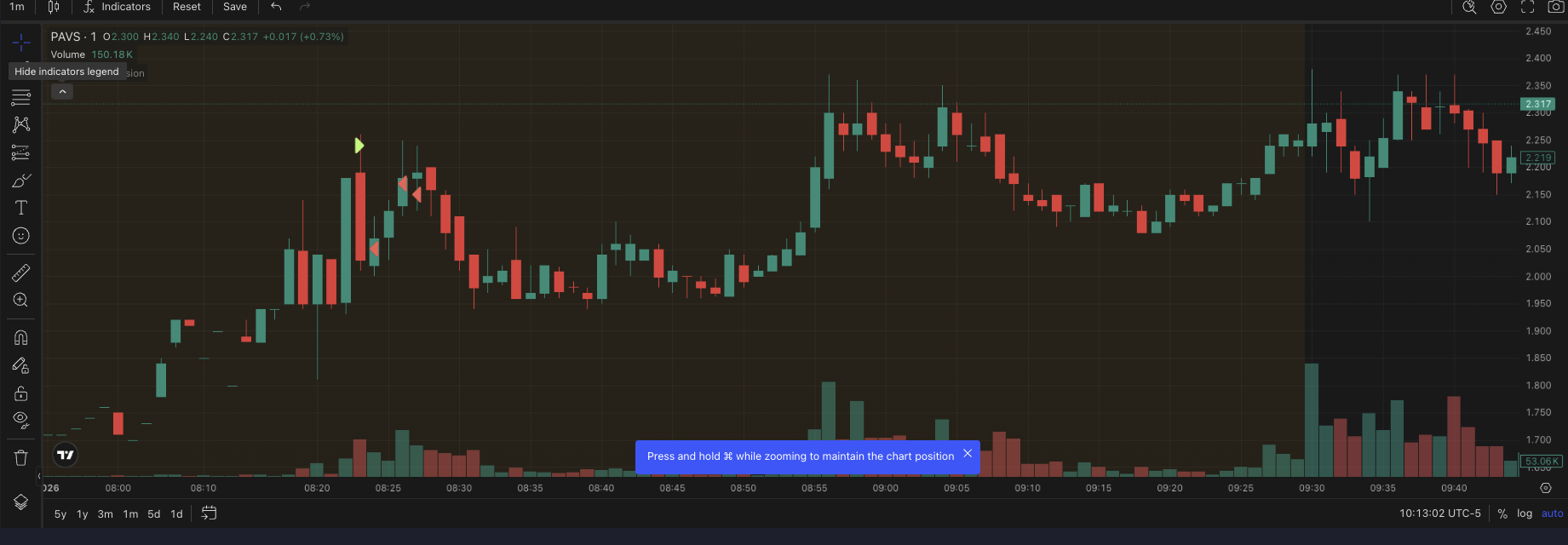Toggle magnet mode
The height and width of the screenshot is (545, 1568).
coord(20,338)
